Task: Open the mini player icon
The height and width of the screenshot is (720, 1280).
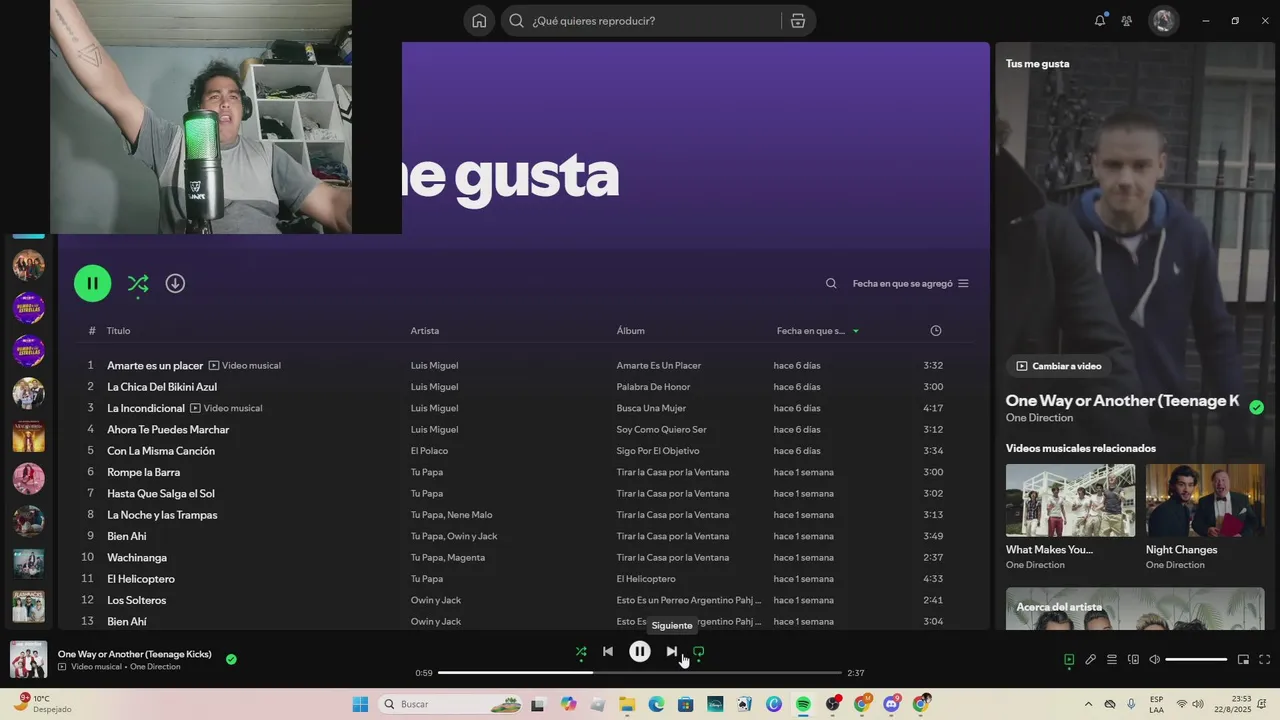Action: [1243, 660]
